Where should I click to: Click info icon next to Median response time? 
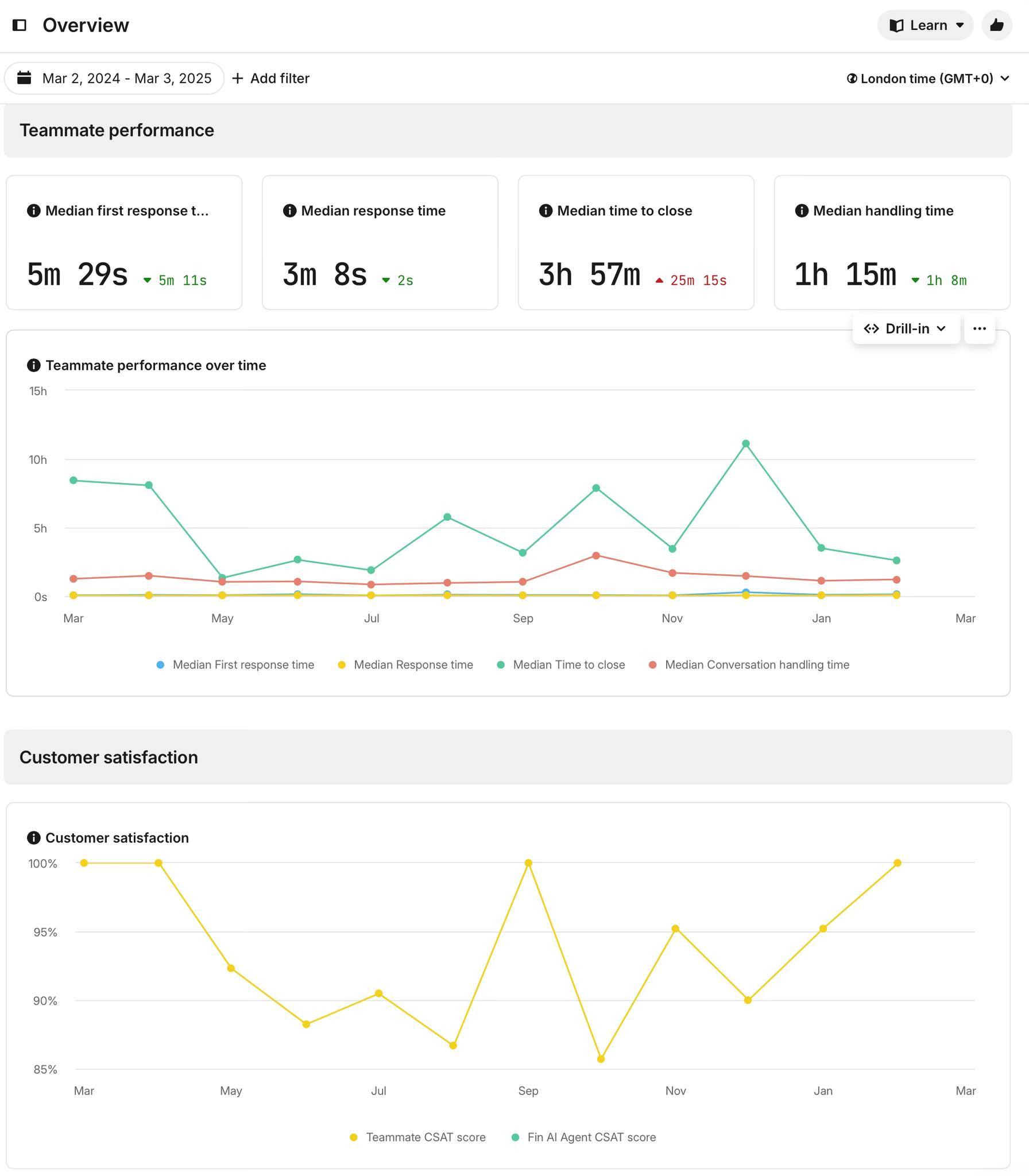coord(290,211)
